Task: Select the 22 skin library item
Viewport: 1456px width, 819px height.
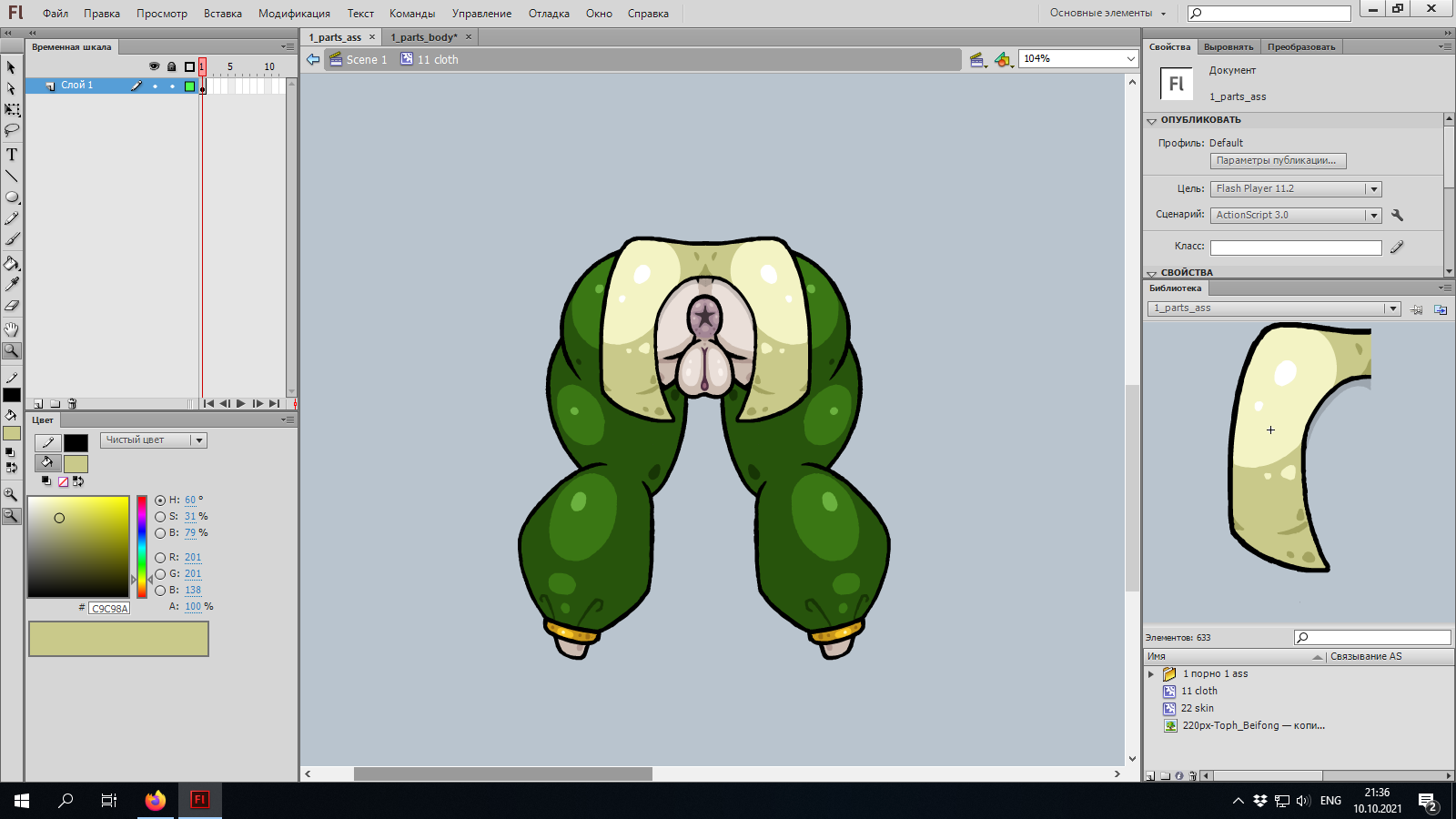Action: [x=1197, y=708]
